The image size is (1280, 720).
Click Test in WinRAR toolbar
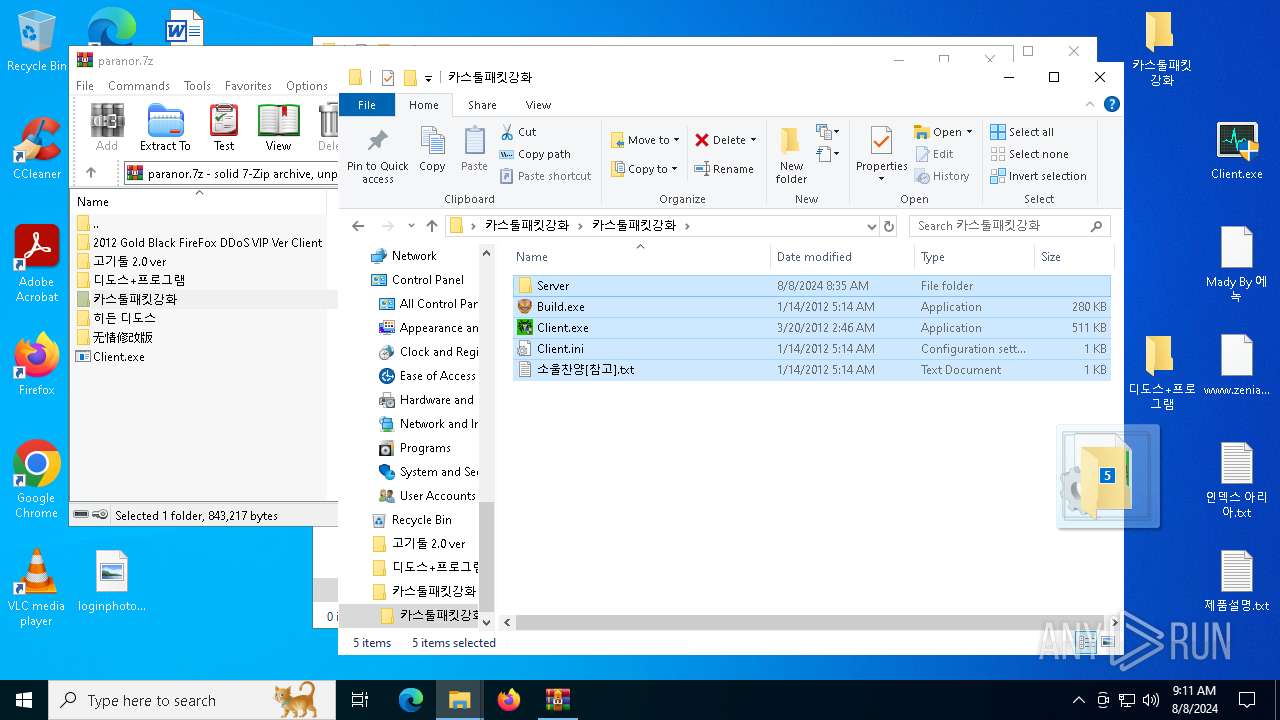pyautogui.click(x=224, y=127)
